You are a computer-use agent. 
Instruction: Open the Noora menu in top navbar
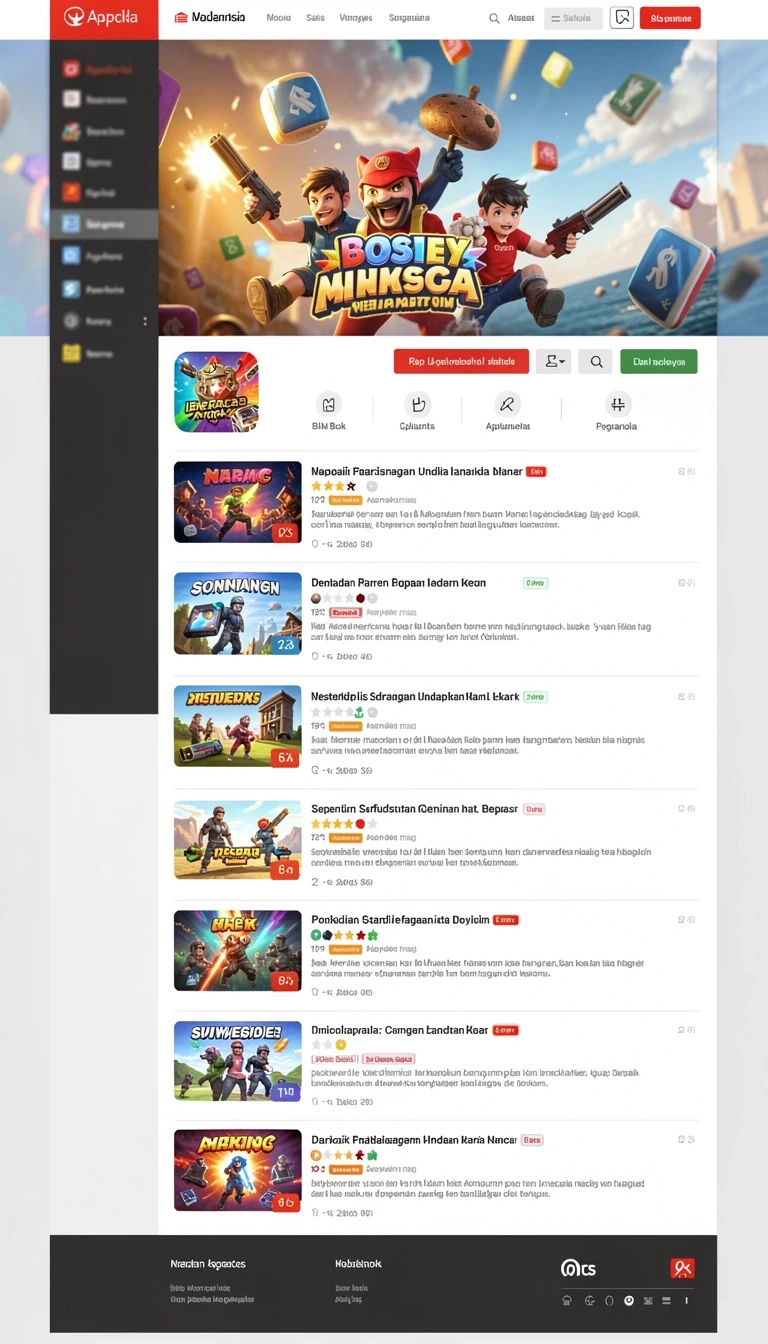[x=278, y=18]
